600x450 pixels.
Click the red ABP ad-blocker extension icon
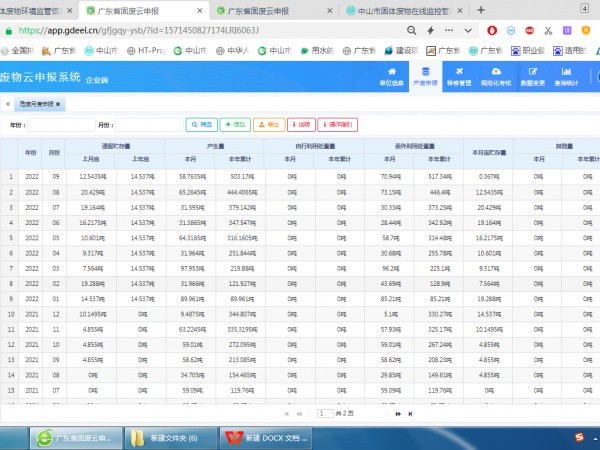530,30
